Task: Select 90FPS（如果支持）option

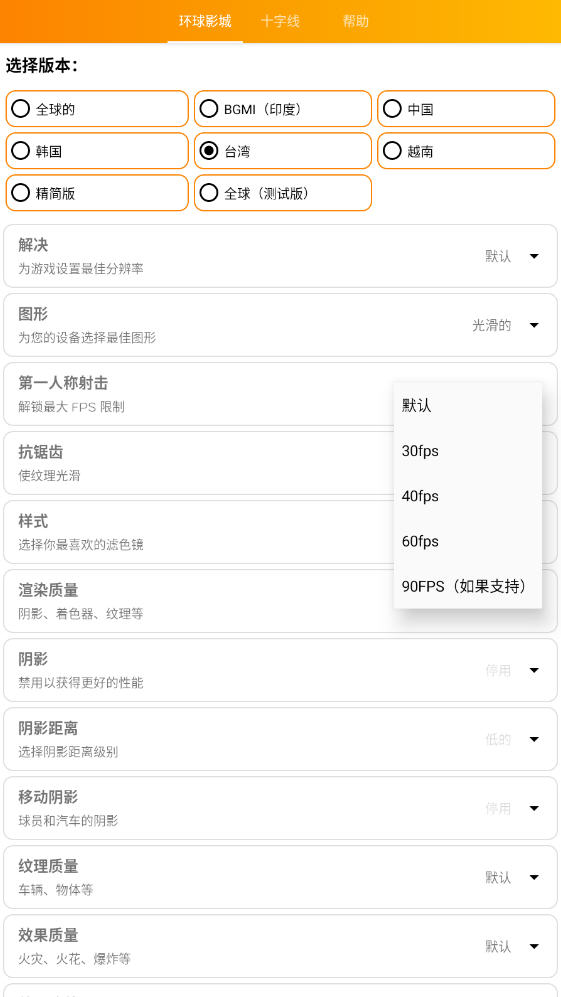Action: pos(468,586)
